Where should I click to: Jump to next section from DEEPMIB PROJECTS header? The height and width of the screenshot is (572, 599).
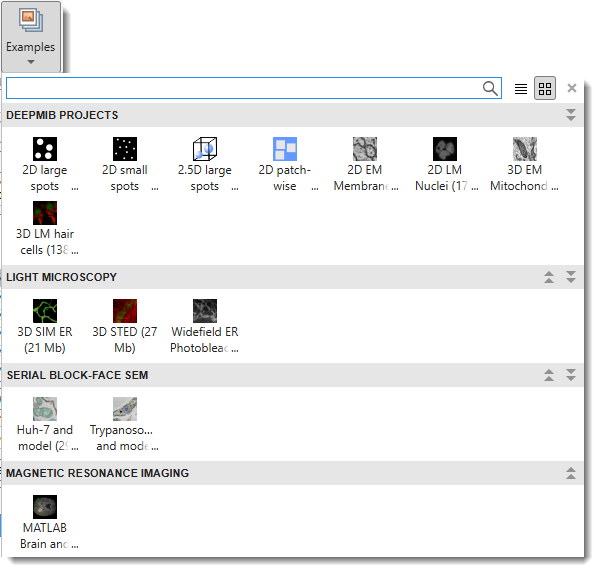(571, 115)
